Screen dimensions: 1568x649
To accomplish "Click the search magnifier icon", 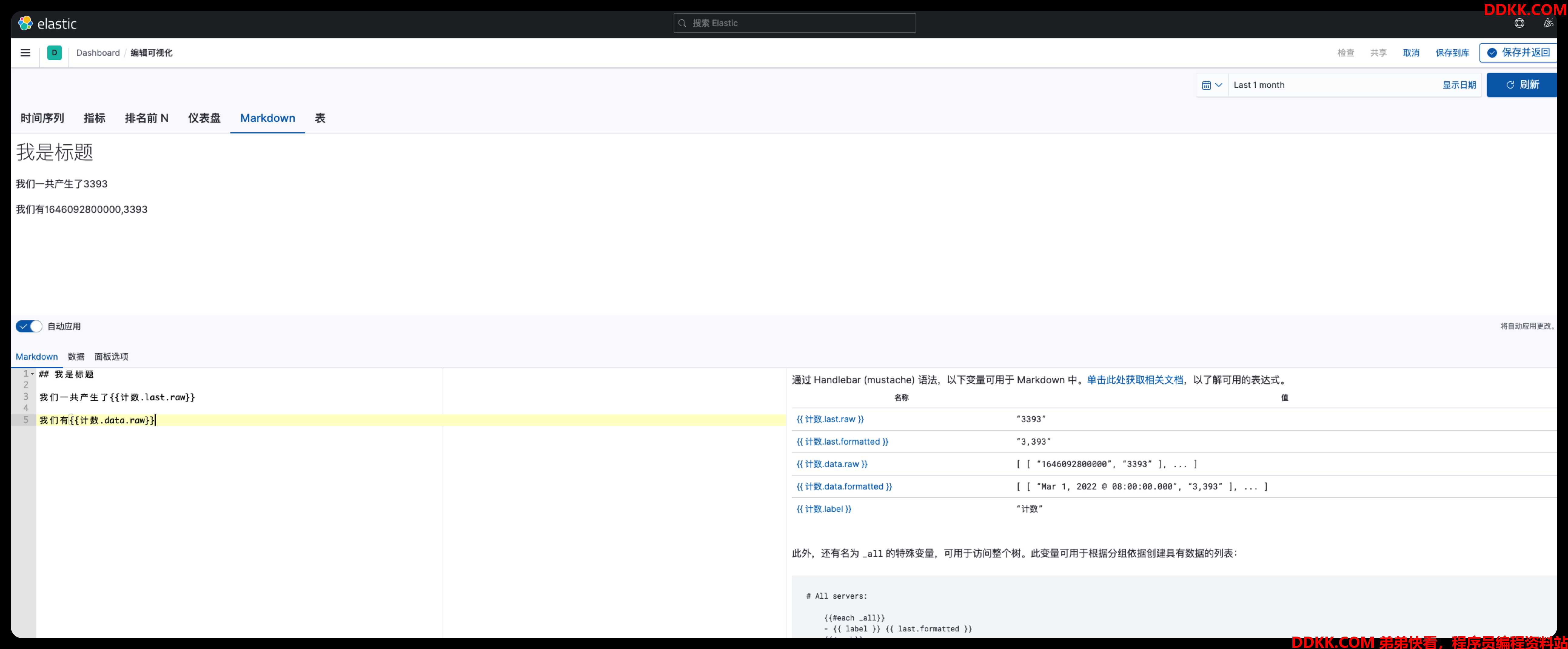I will [x=682, y=23].
